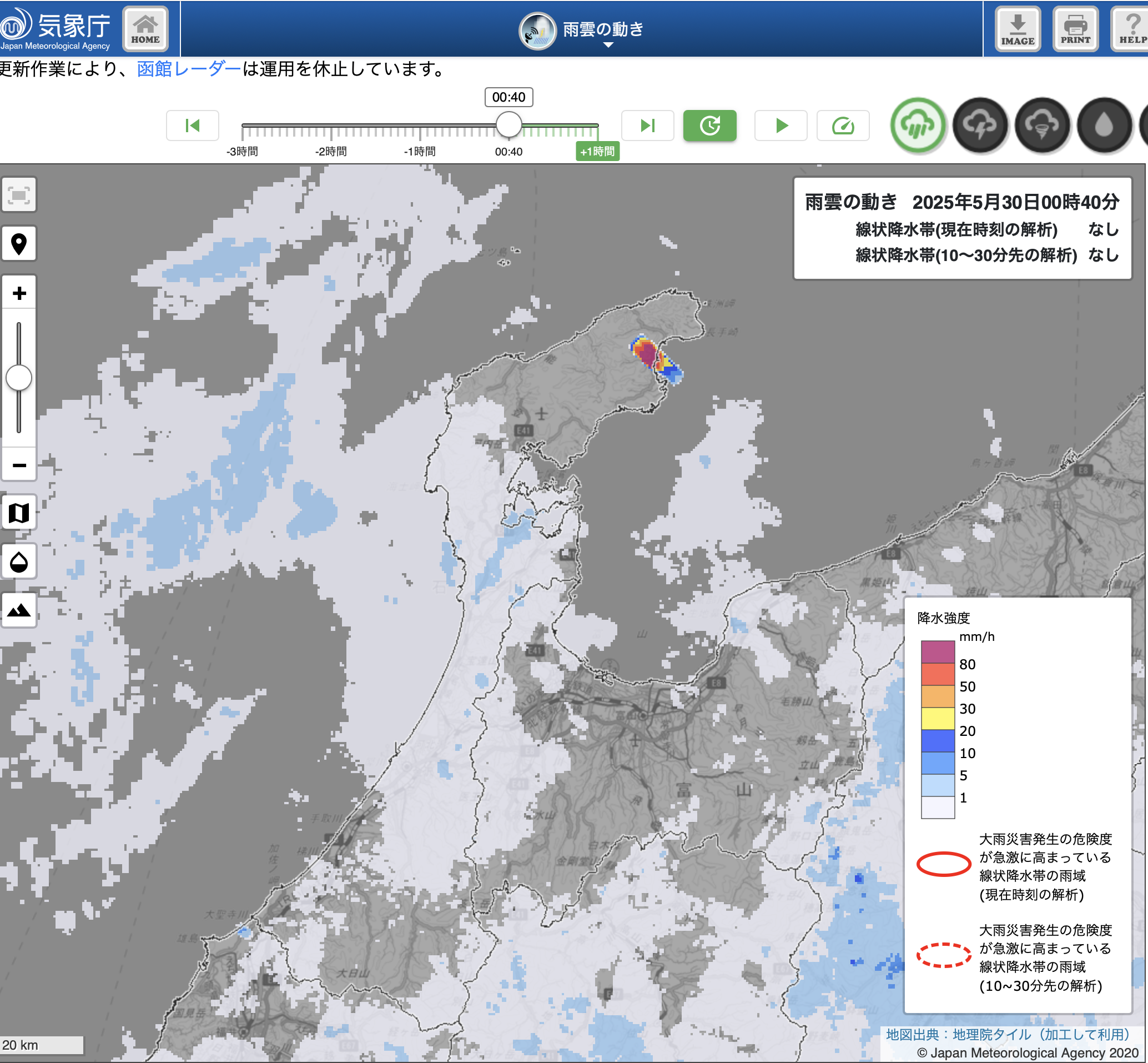
Task: Click the terrain mountain icon
Action: coord(19,610)
